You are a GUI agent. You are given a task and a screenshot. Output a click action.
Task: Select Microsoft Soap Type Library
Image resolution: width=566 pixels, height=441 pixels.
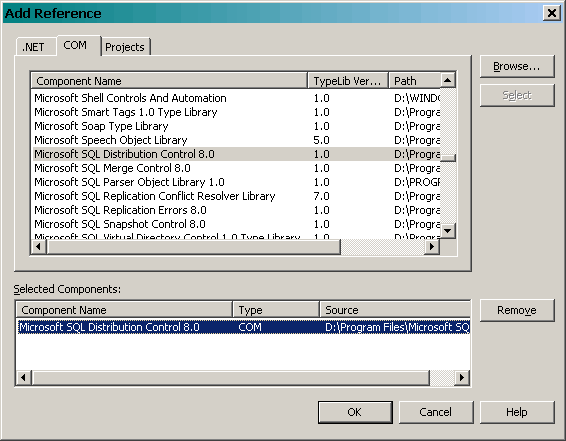(236, 126)
